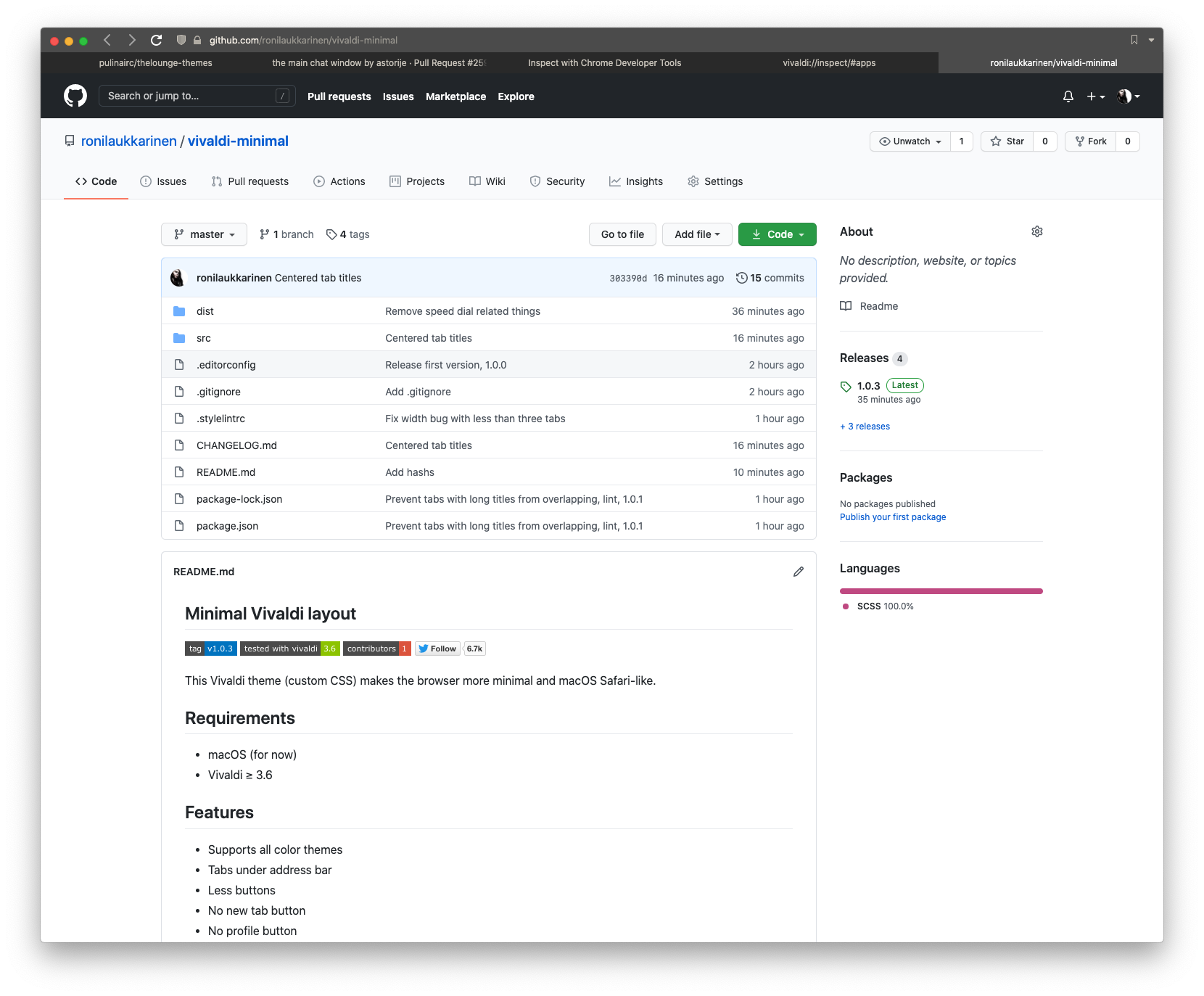The width and height of the screenshot is (1204, 996).
Task: Click the commit hash 303390d
Action: click(x=628, y=279)
